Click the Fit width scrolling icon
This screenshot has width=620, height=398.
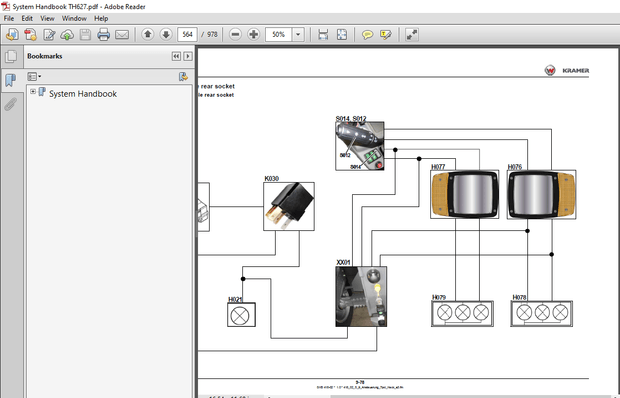[x=323, y=35]
